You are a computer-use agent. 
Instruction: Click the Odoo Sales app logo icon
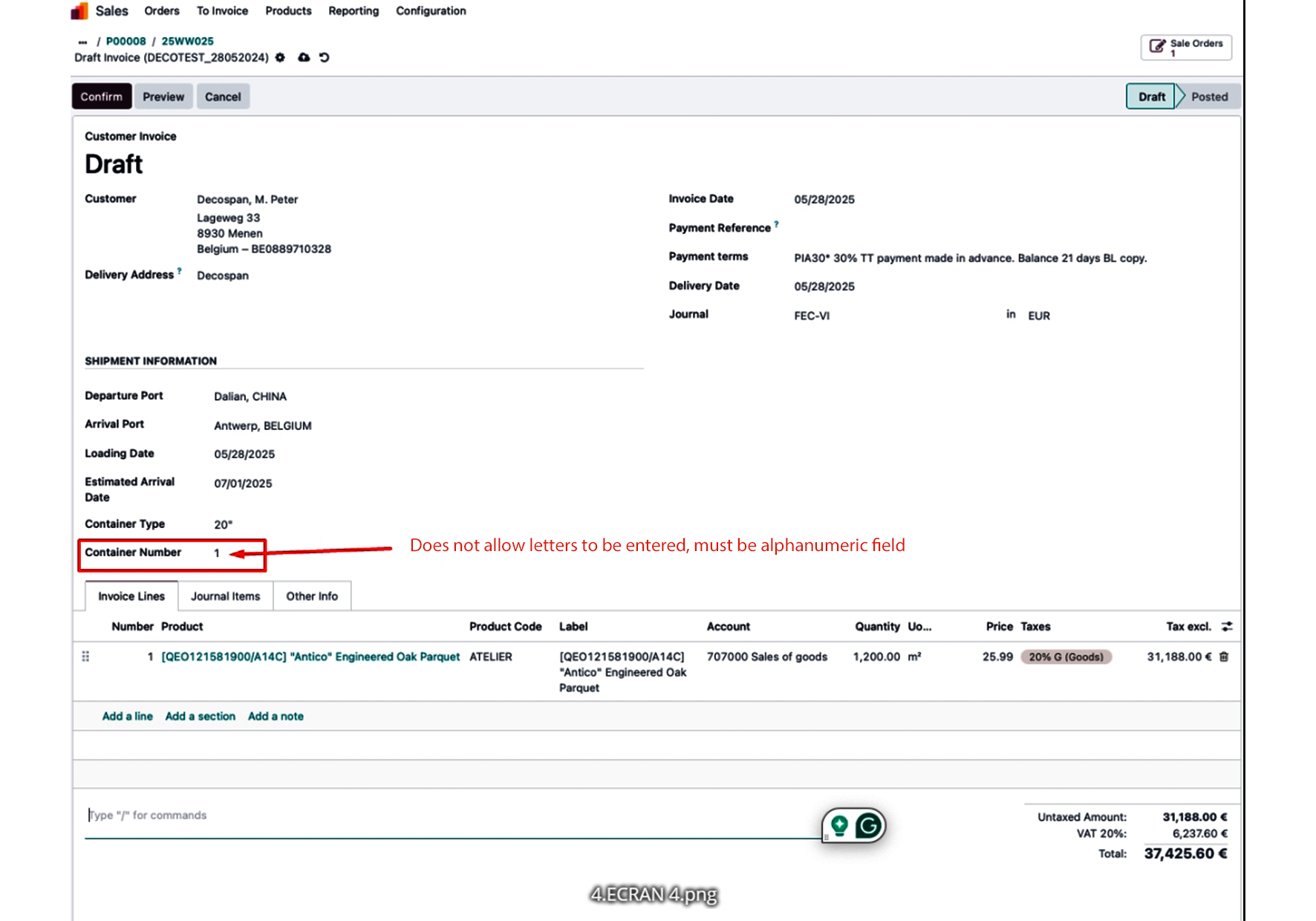79,11
